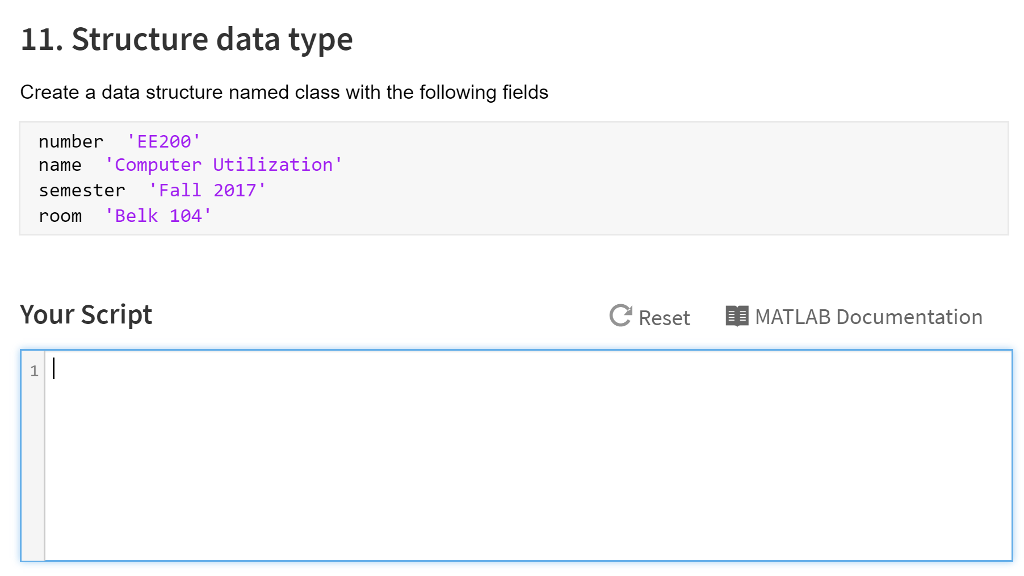This screenshot has width=1024, height=576.
Task: Click the MATLAB Documentation book icon
Action: coord(737,315)
